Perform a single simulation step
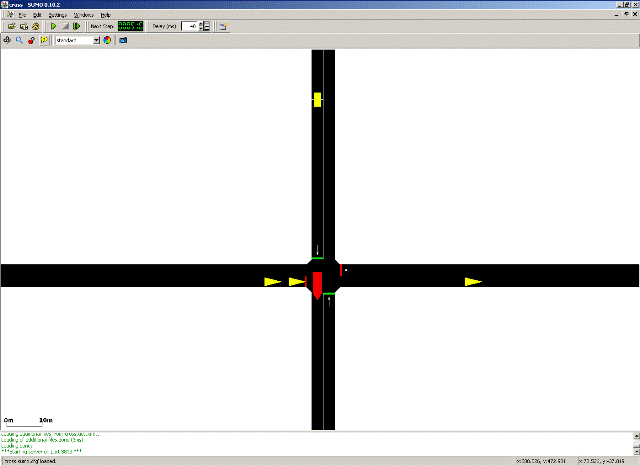The width and height of the screenshot is (640, 466). click(x=76, y=27)
